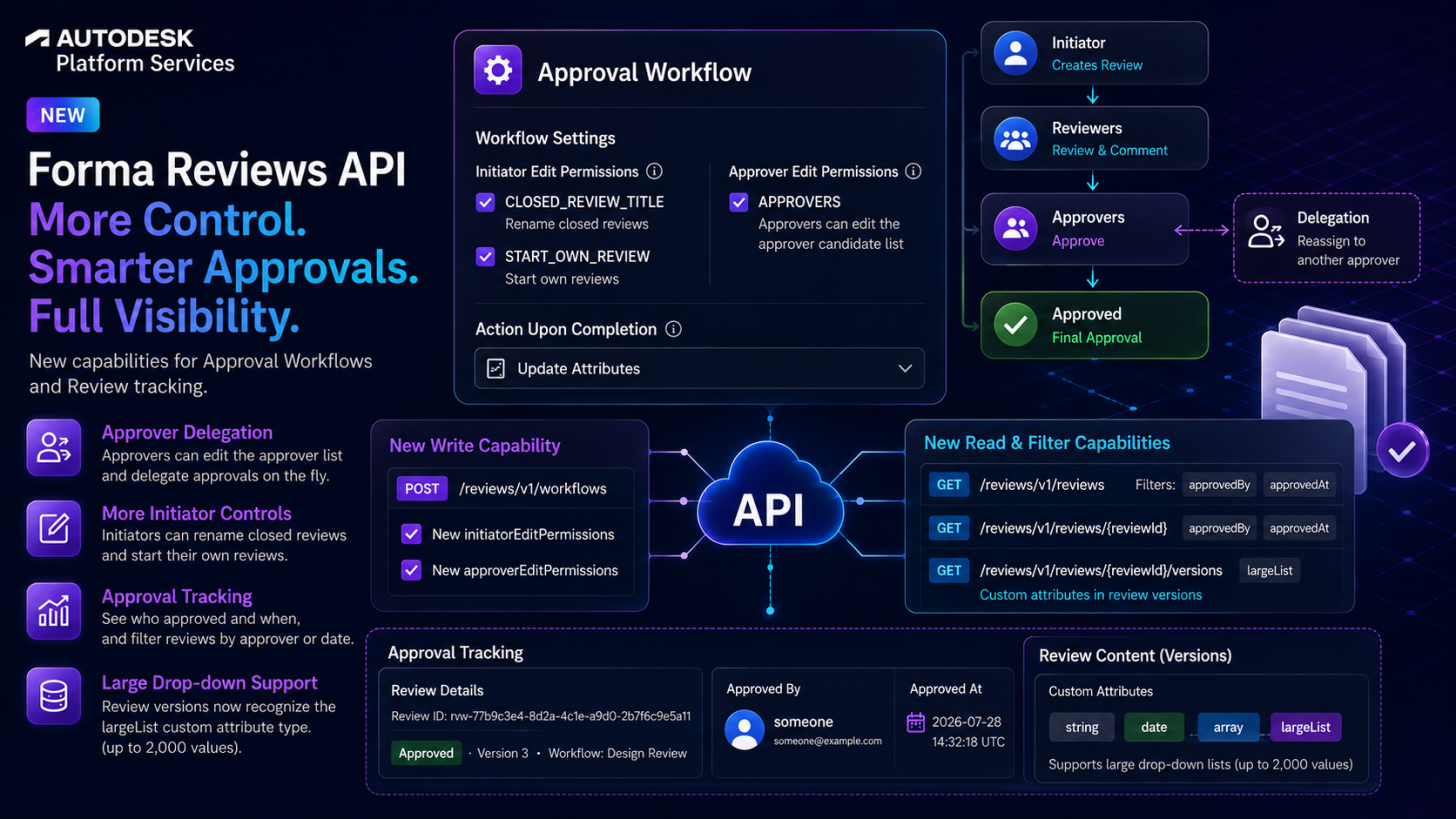Click Custom attributes in review versions link
The height and width of the screenshot is (819, 1456).
point(1091,595)
